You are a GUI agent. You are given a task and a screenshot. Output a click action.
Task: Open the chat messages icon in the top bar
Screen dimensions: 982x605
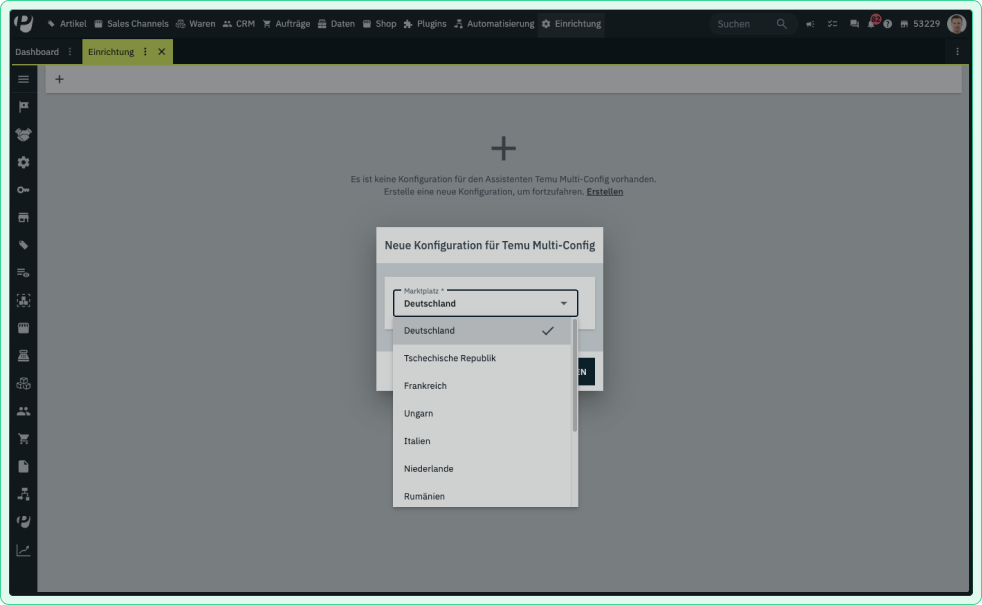pos(854,24)
